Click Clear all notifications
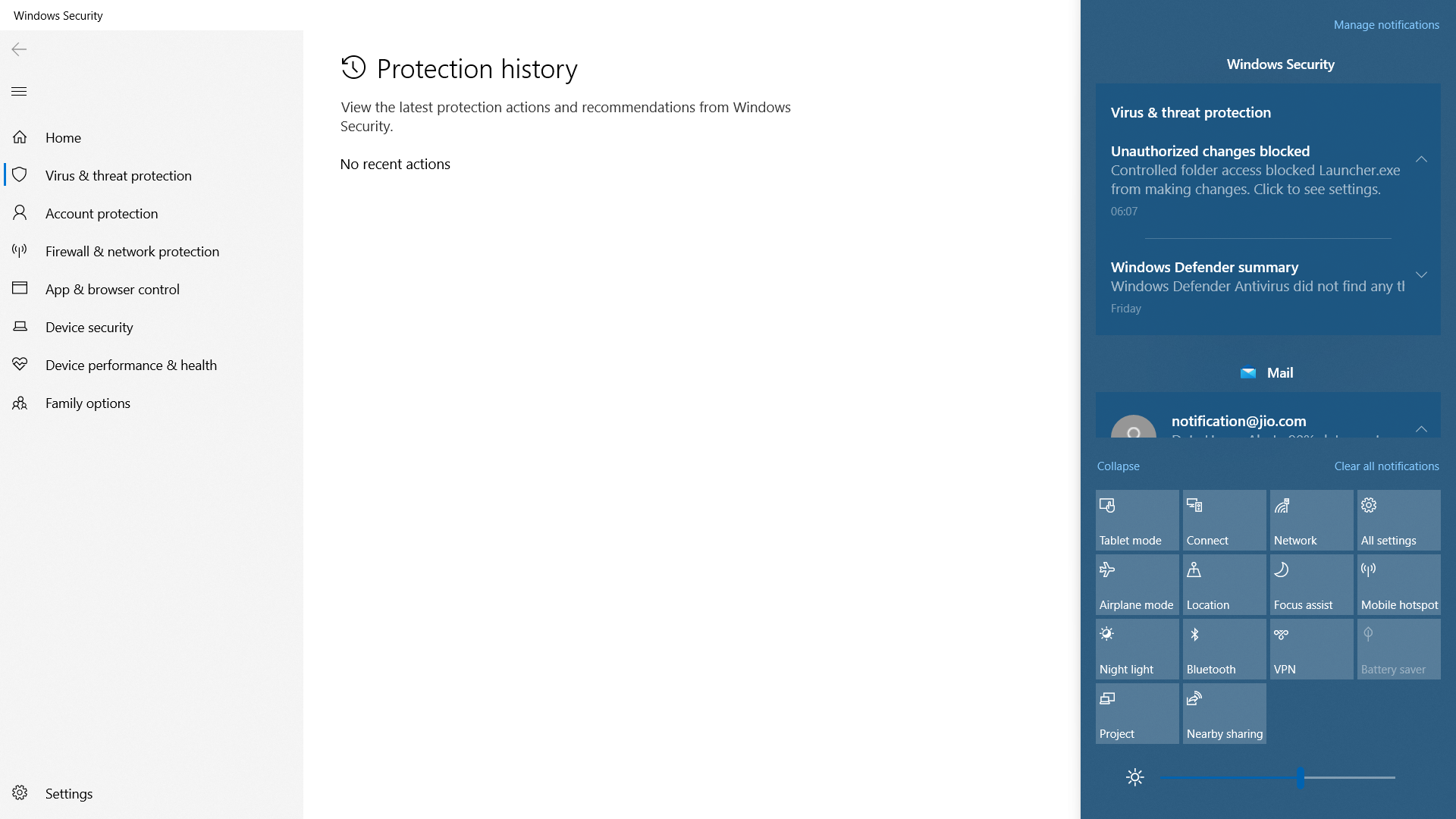The image size is (1456, 819). pos(1386,466)
